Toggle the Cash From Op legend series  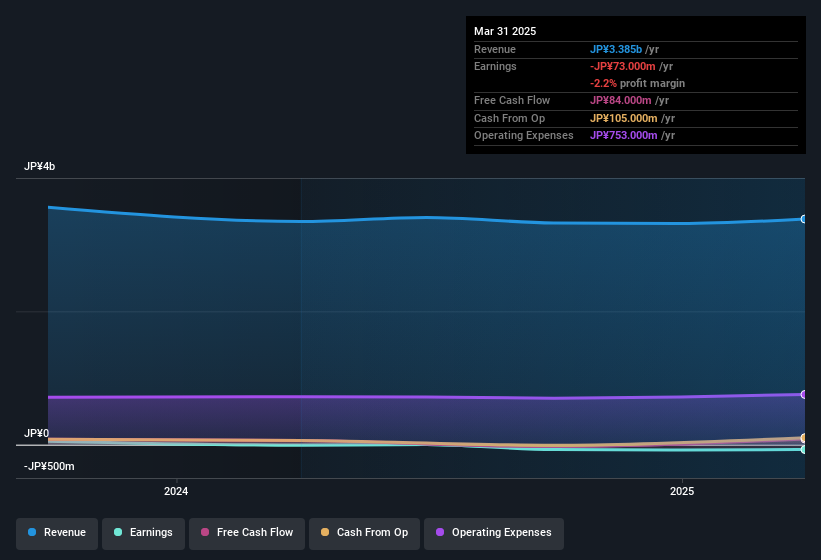point(364,533)
